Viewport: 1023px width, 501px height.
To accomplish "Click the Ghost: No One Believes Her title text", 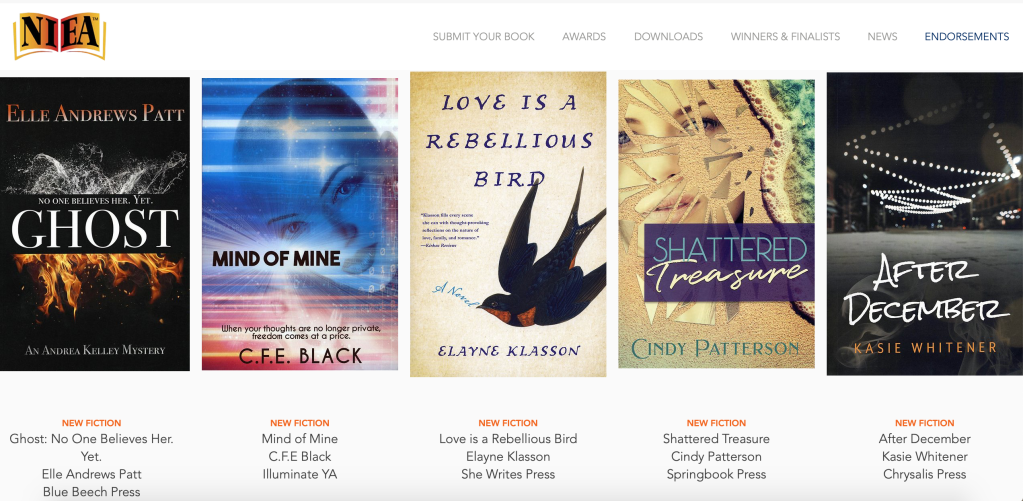I will [x=91, y=447].
